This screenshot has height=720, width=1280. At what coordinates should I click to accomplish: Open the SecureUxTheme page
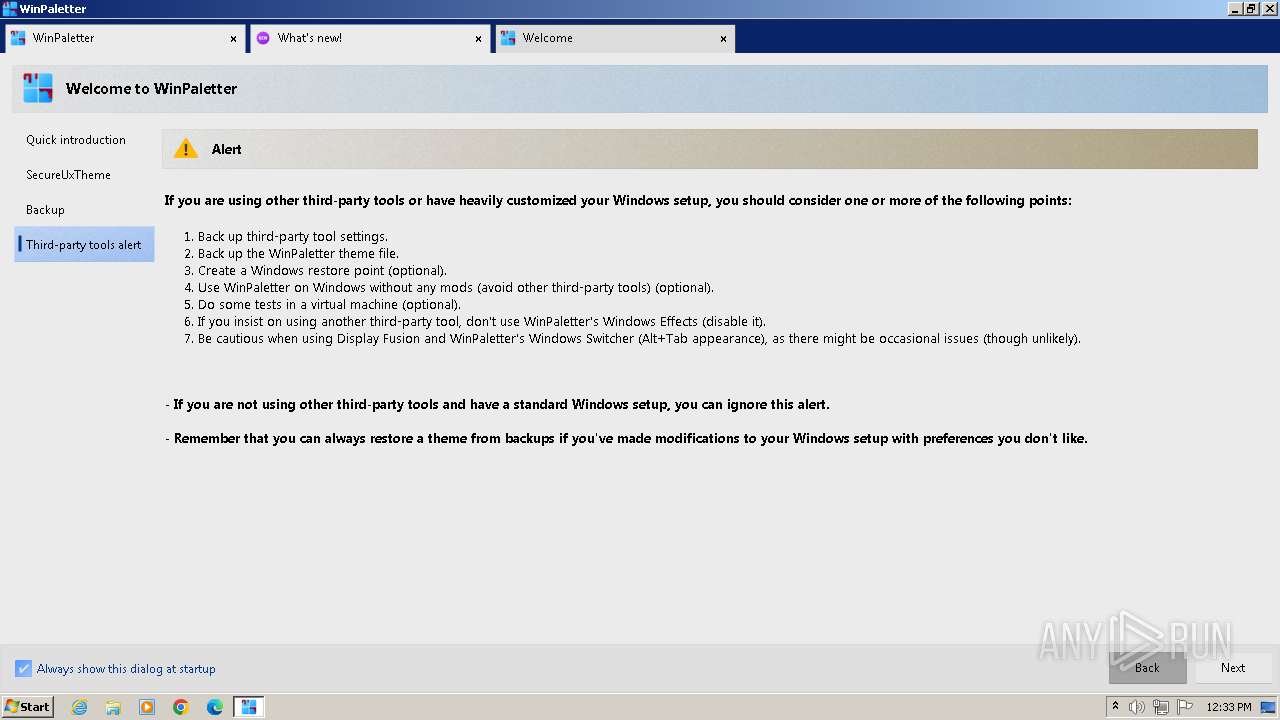coord(84,175)
